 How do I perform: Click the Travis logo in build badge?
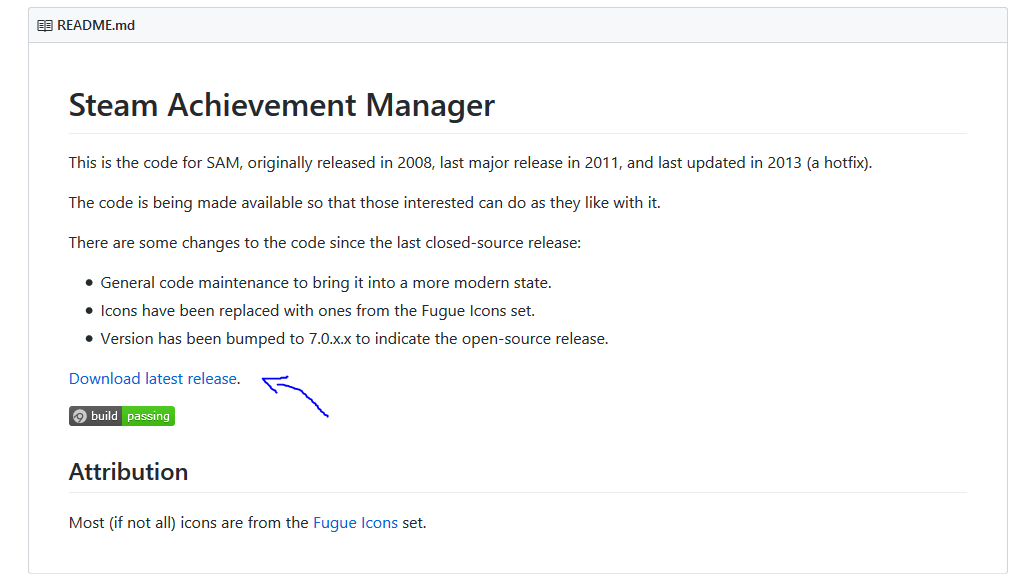coord(80,416)
